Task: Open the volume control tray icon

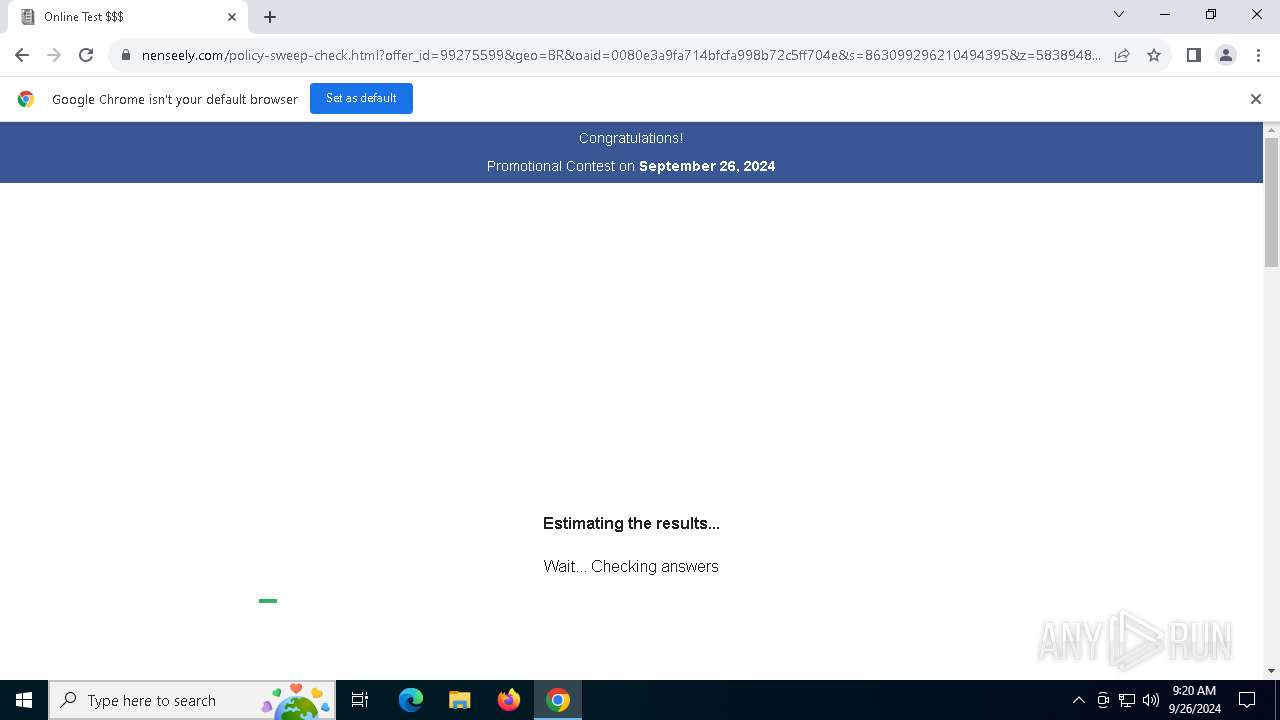Action: click(x=1151, y=700)
